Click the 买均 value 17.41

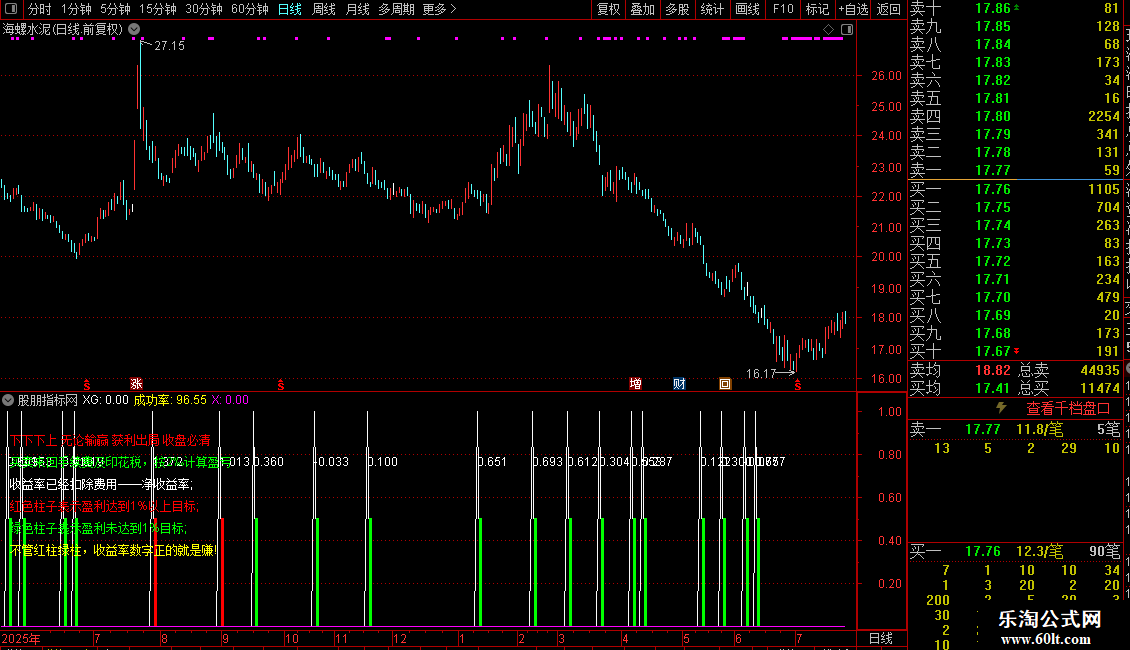pos(992,388)
